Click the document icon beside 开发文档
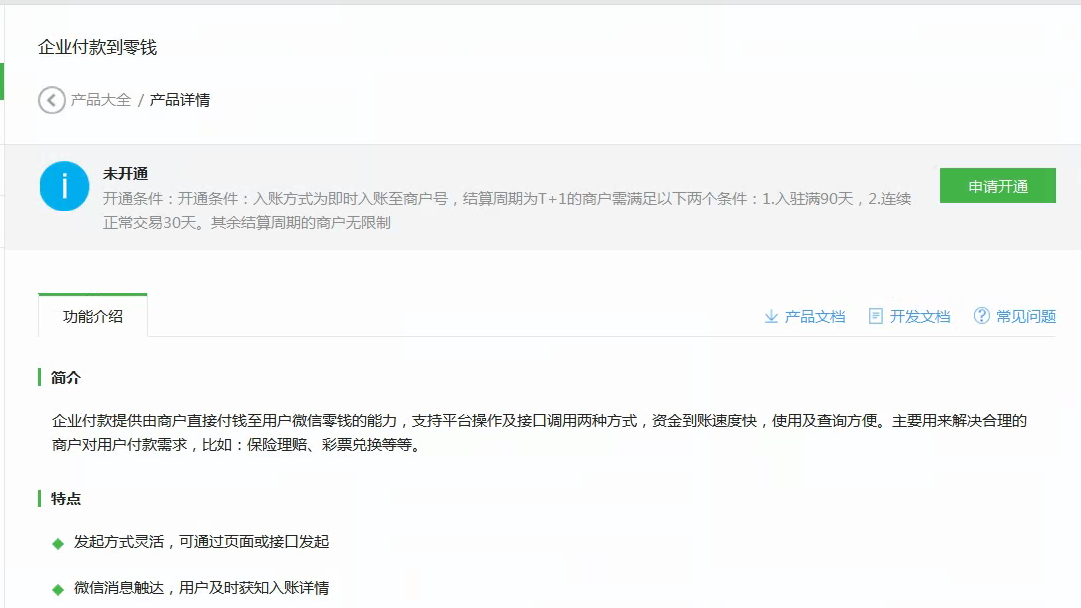This screenshot has width=1081, height=608. tap(874, 315)
